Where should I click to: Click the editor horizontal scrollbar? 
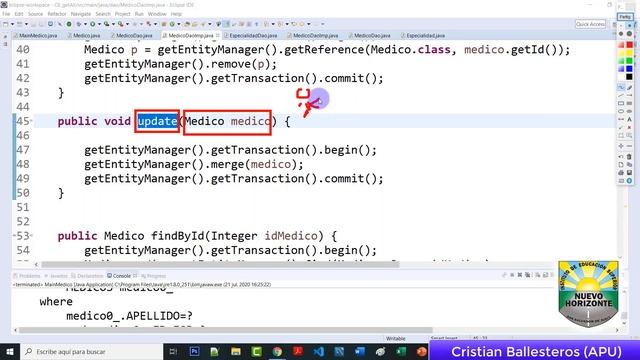[220, 264]
